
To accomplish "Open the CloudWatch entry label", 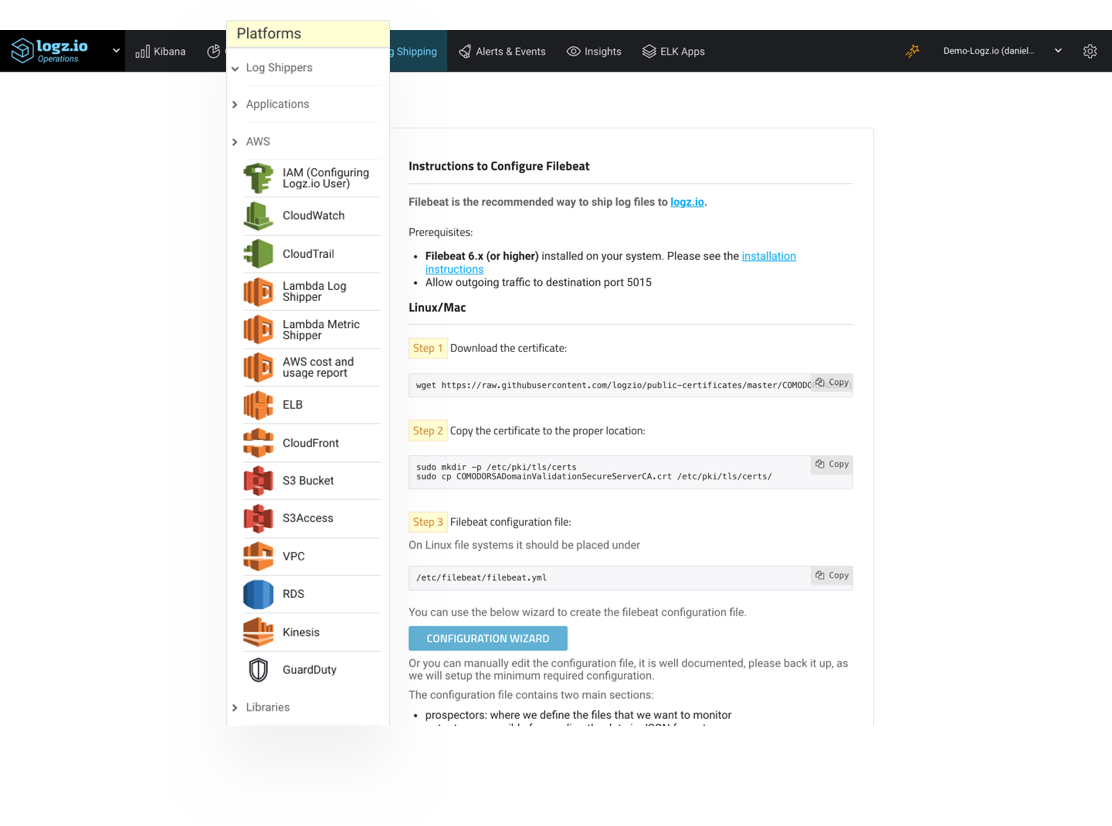I will pos(313,216).
